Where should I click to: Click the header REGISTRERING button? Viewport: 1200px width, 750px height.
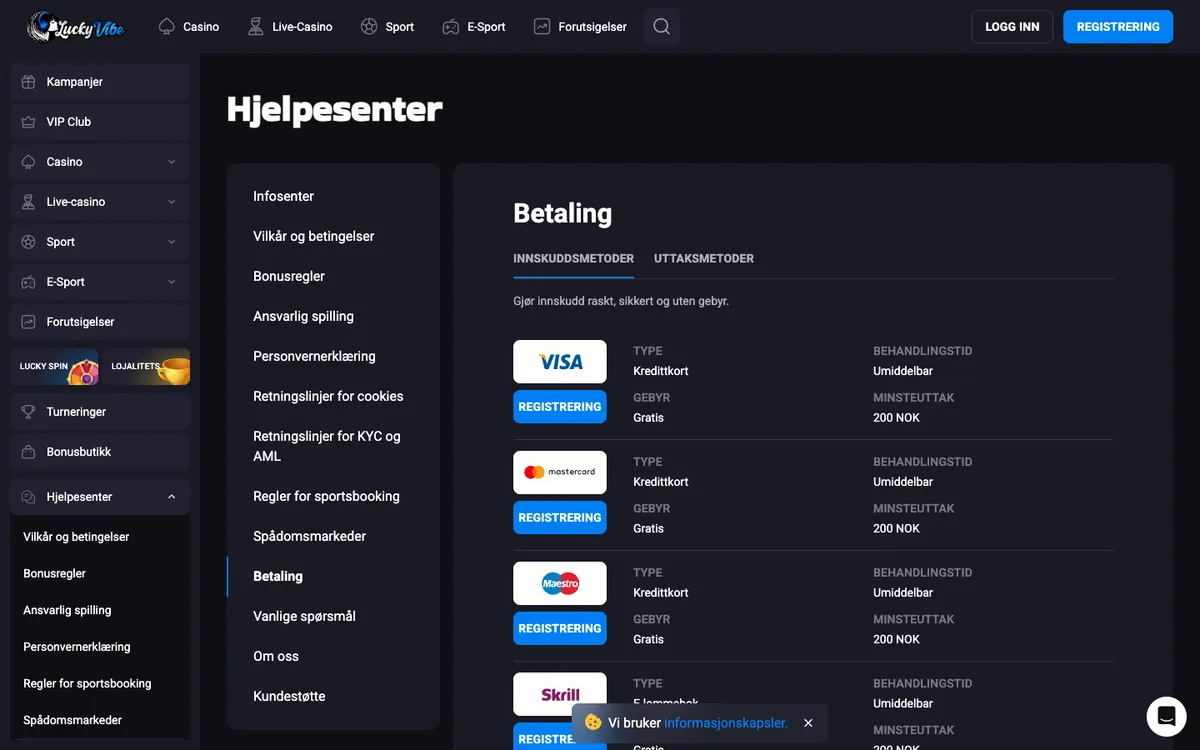click(1118, 27)
